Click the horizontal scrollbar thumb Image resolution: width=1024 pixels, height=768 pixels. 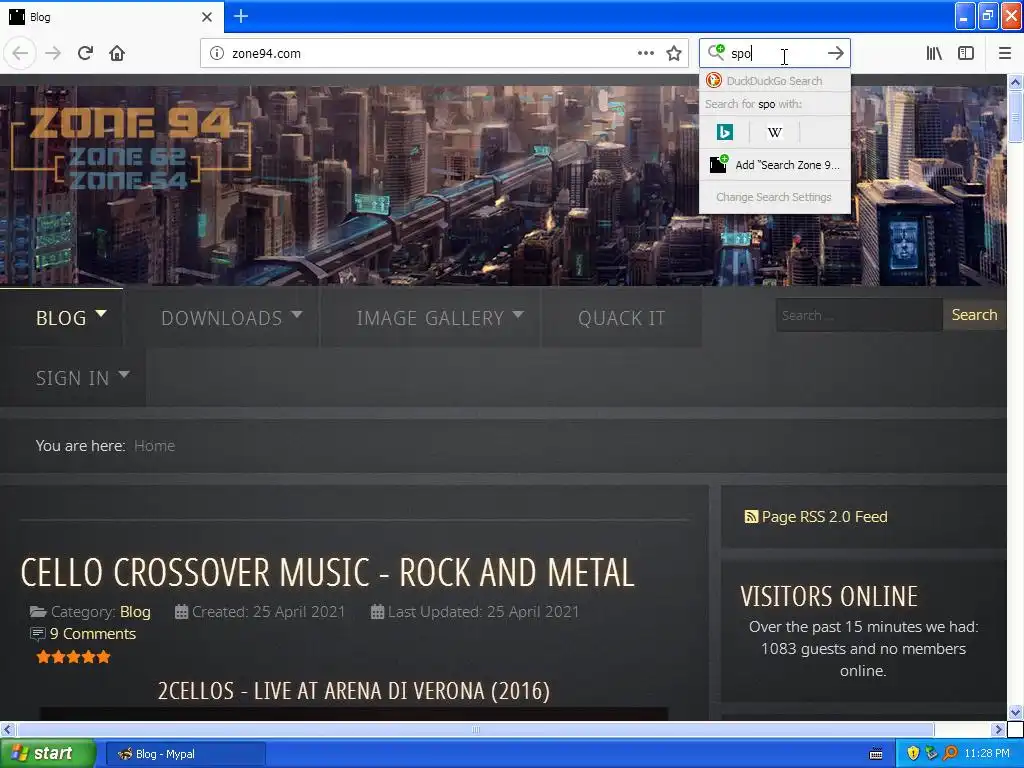(x=475, y=729)
